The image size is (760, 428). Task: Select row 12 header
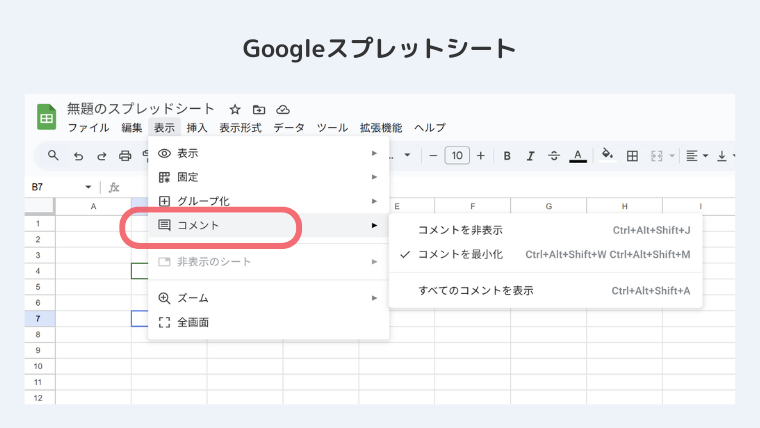point(39,397)
